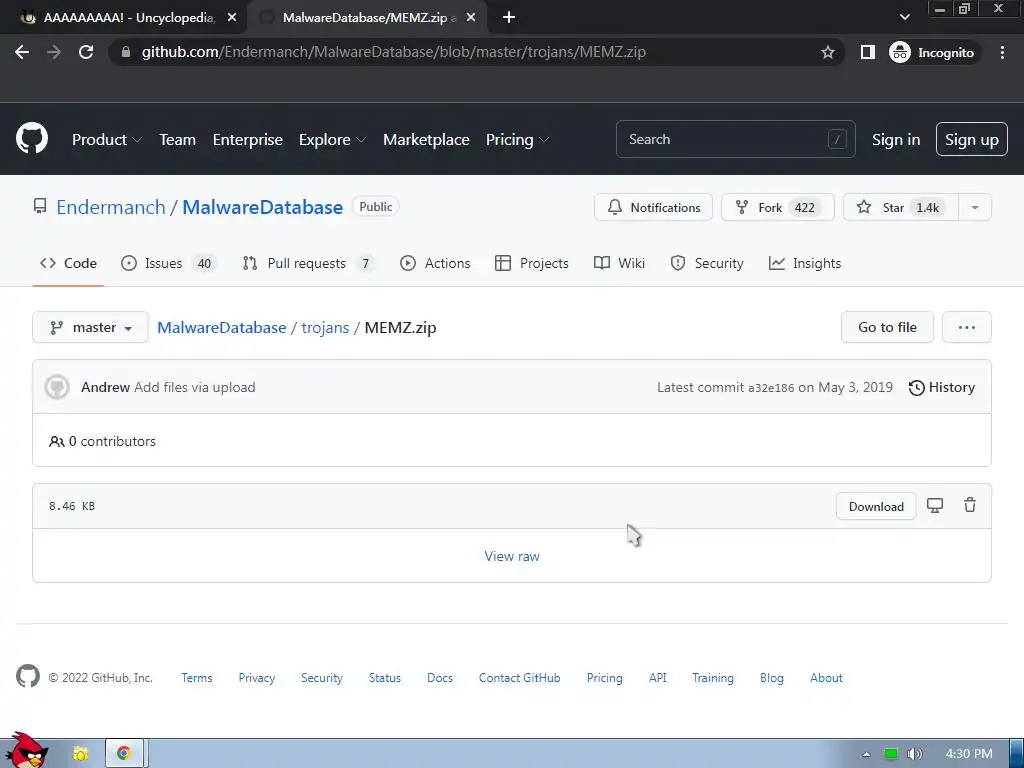Select the Wiki tab
This screenshot has width=1024, height=768.
[x=619, y=263]
